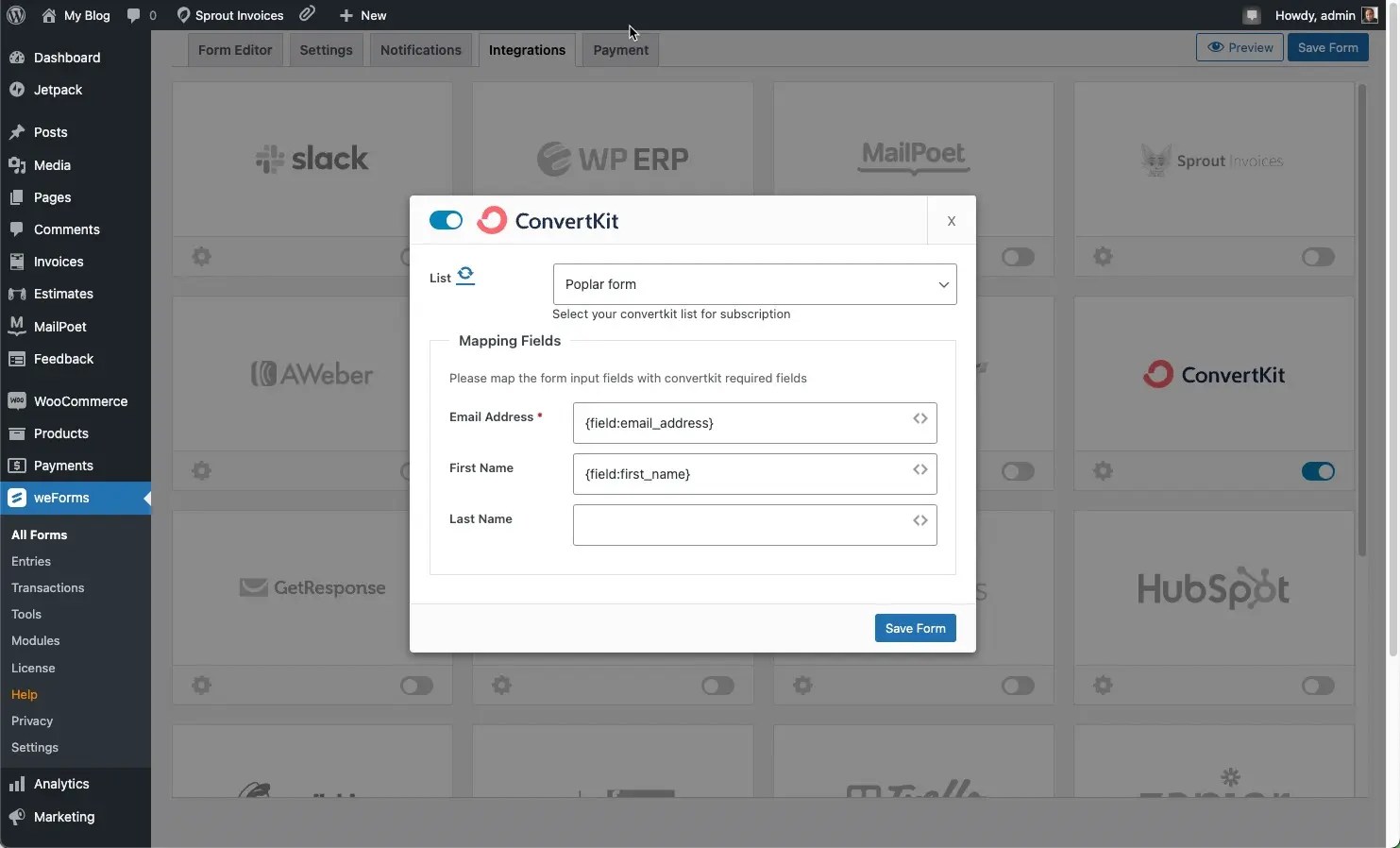Insert a field code into Last Name mapping

920,521
